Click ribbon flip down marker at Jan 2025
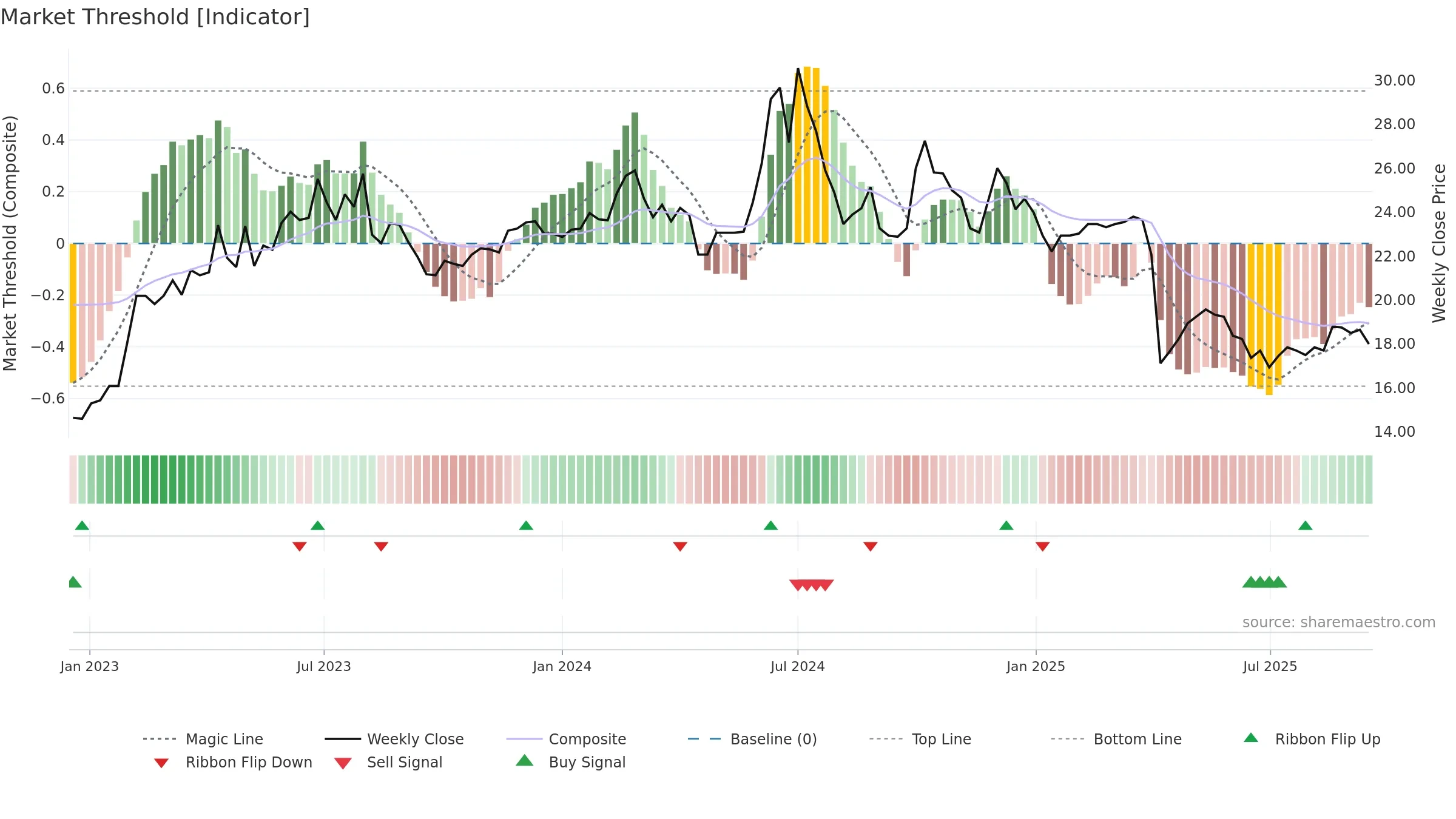The height and width of the screenshot is (819, 1456). pyautogui.click(x=1043, y=547)
